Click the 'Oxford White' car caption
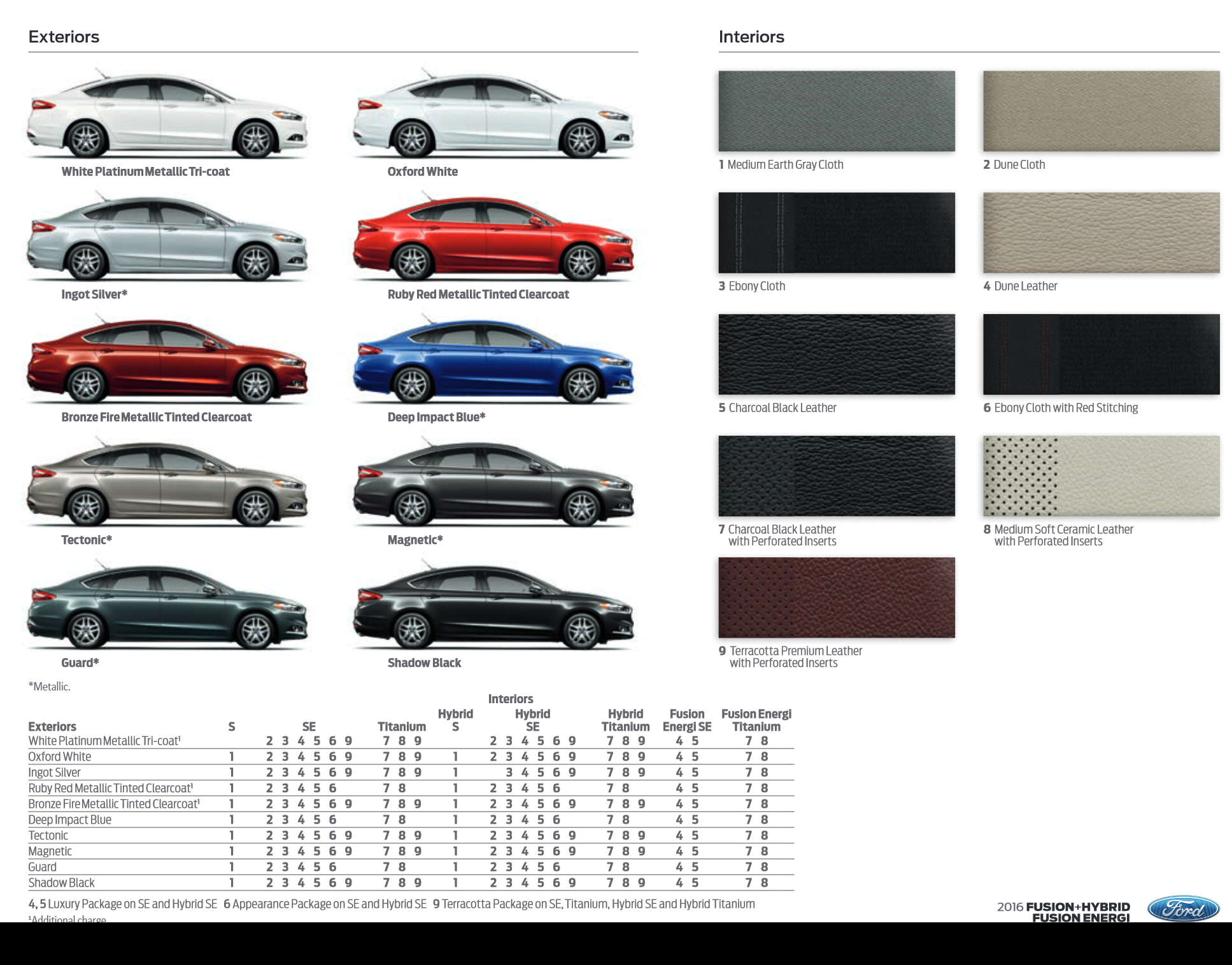The image size is (1232, 965). (423, 171)
